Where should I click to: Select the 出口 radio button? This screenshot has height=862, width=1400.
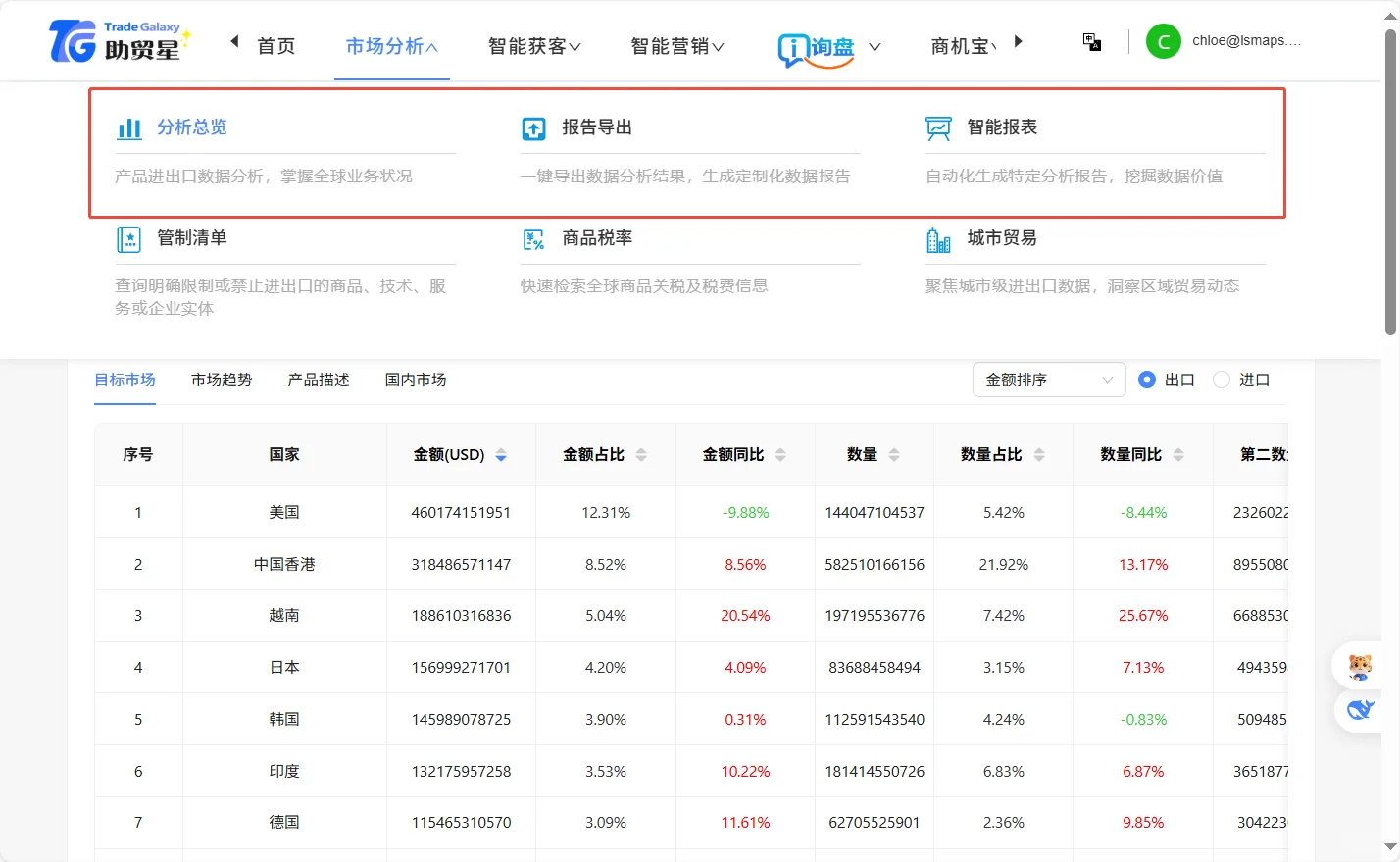coord(1147,380)
